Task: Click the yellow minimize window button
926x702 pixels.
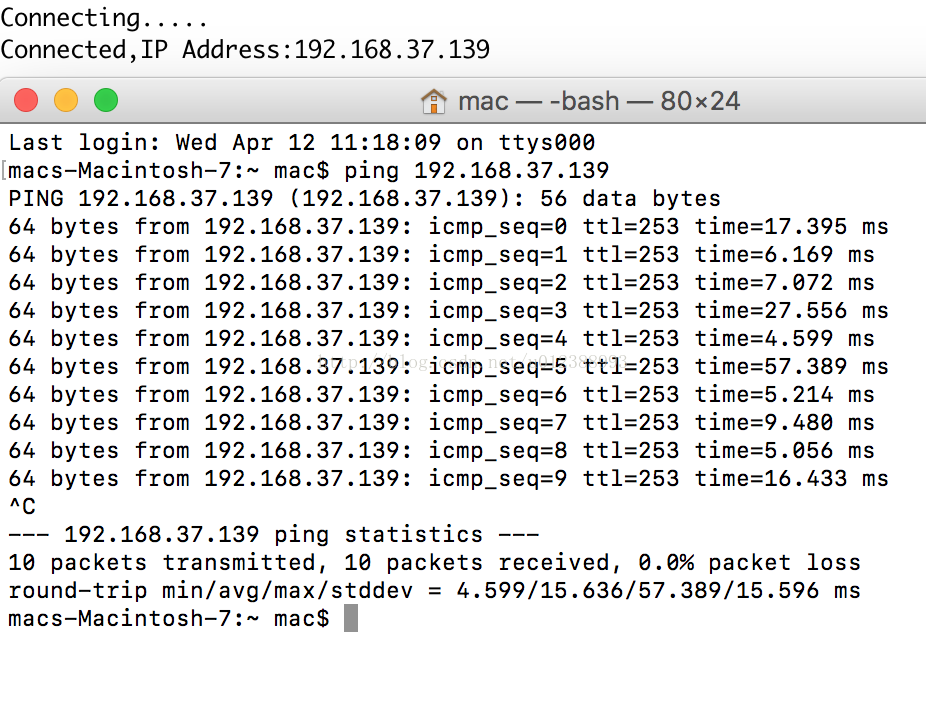Action: 66,100
